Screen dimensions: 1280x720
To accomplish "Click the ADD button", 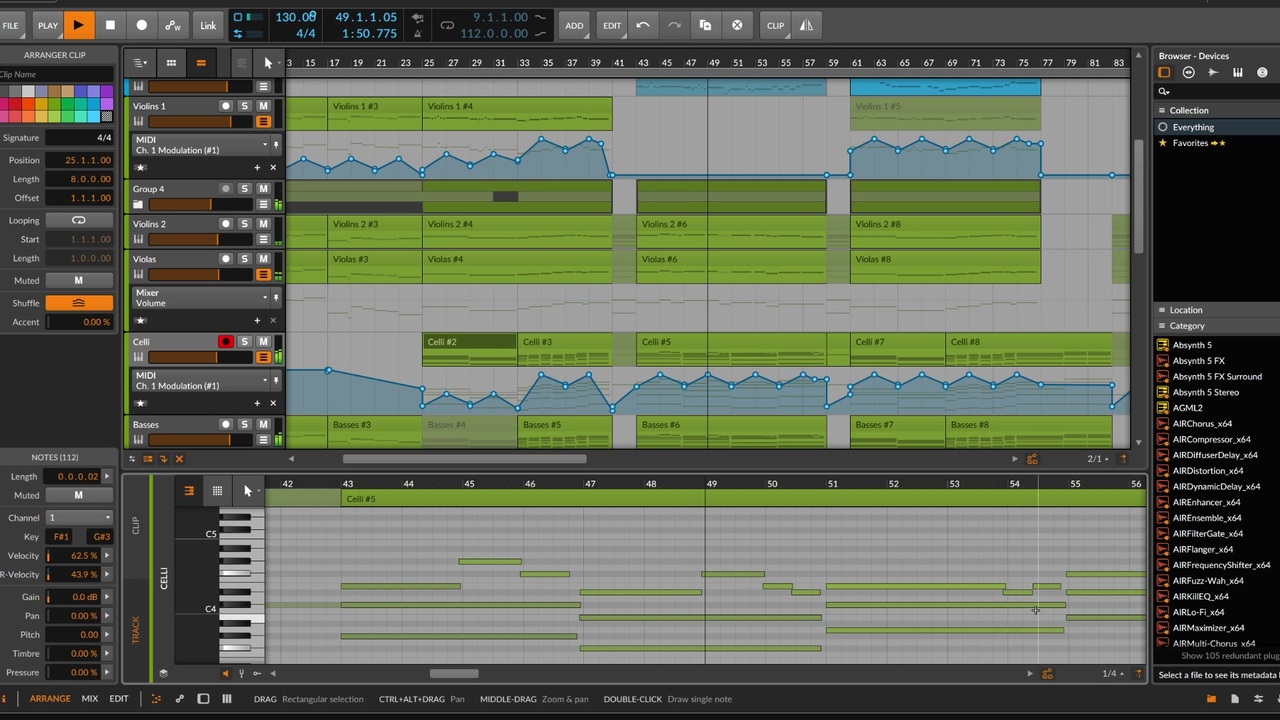I will (x=574, y=25).
